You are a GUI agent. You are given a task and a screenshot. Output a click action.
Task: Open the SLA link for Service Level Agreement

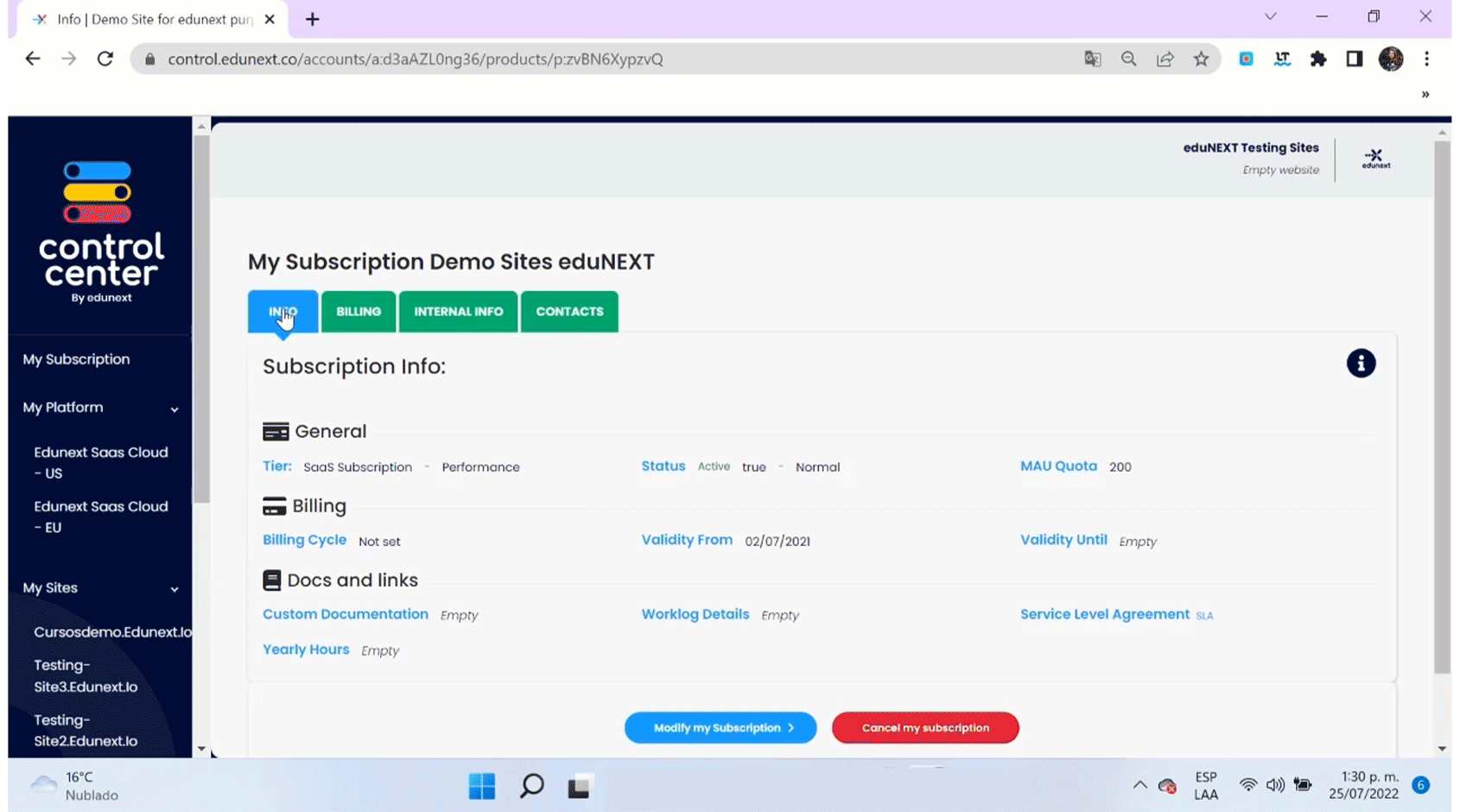[1204, 616]
